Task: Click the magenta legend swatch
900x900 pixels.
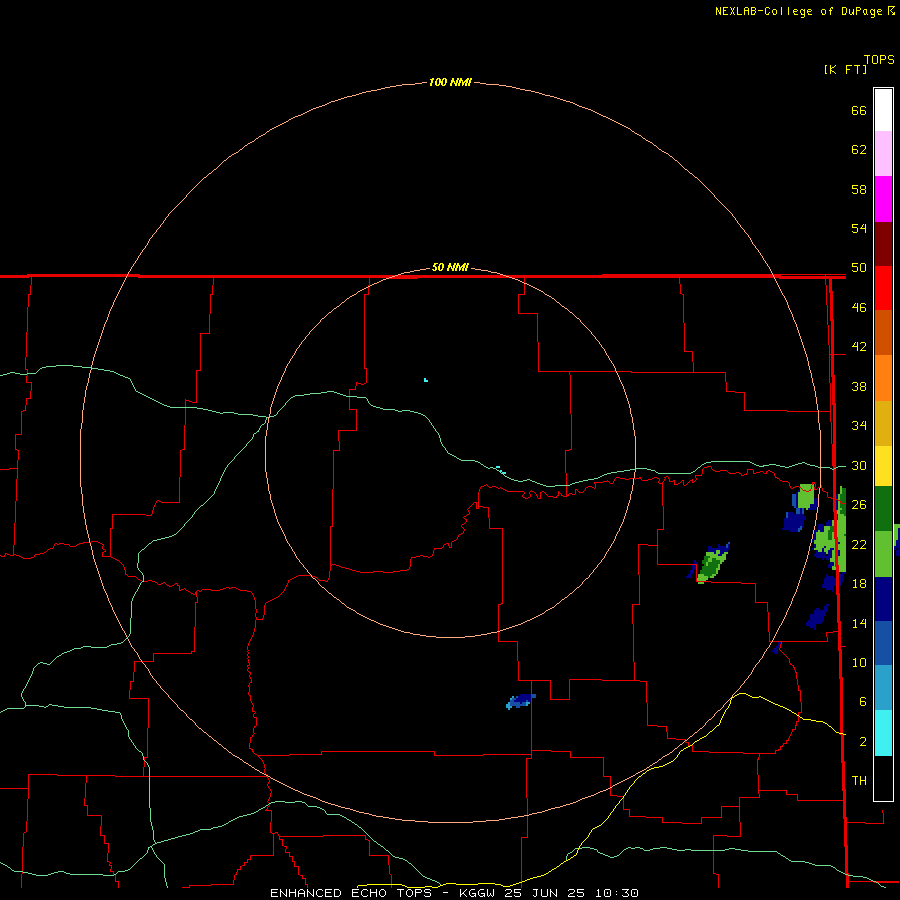Action: (883, 199)
